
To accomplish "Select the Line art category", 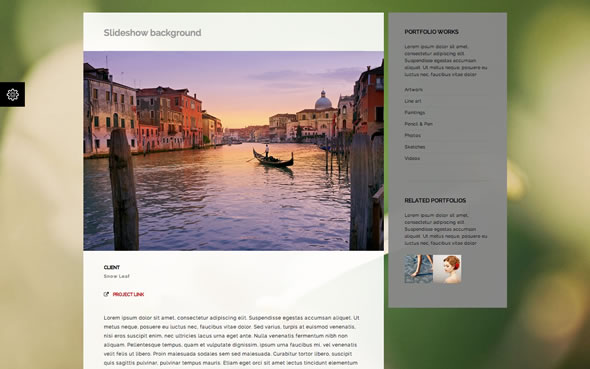I will [413, 101].
